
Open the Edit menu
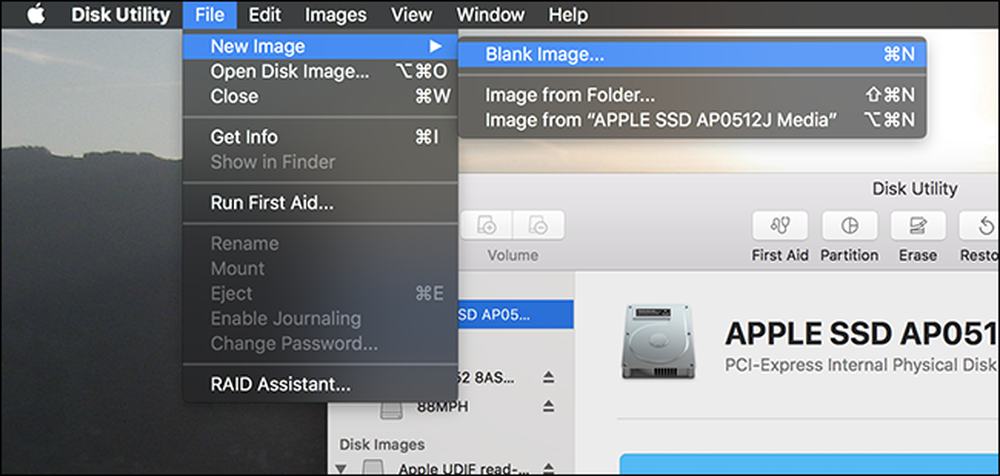pyautogui.click(x=265, y=15)
